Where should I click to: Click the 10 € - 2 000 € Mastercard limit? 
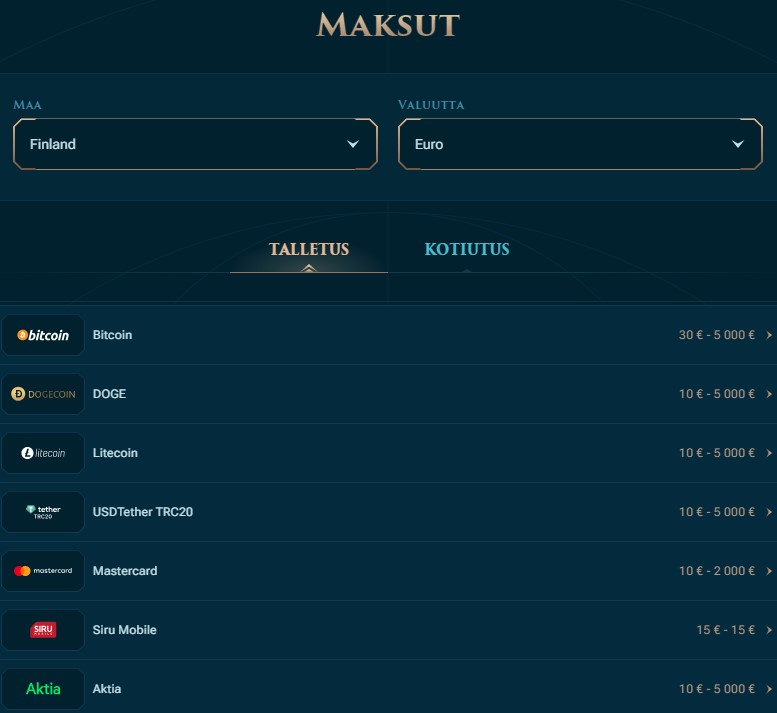717,571
